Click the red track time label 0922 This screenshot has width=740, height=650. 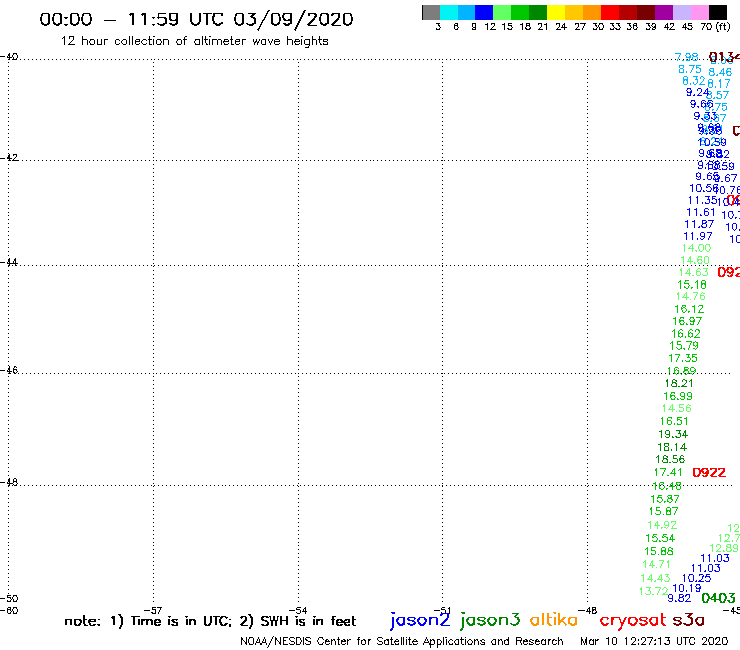[x=709, y=473]
